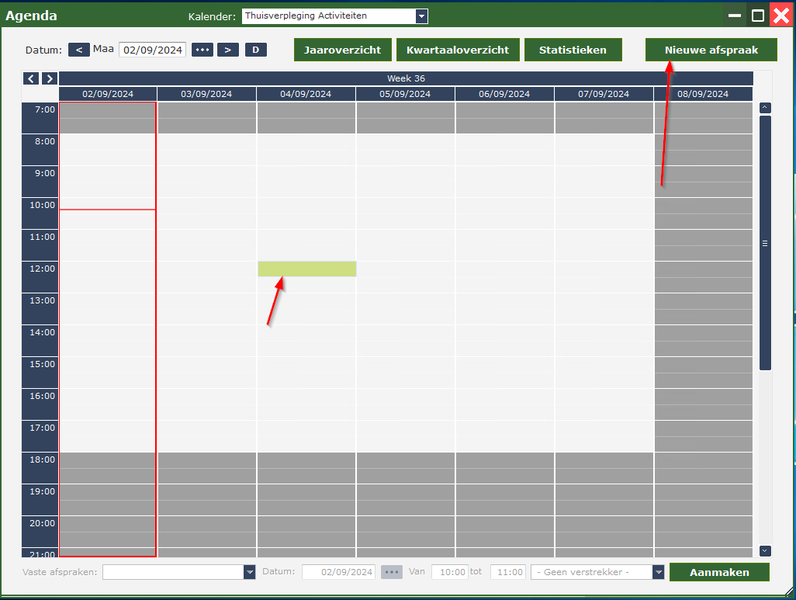Open Kwartaaloverzicht view

tap(457, 50)
